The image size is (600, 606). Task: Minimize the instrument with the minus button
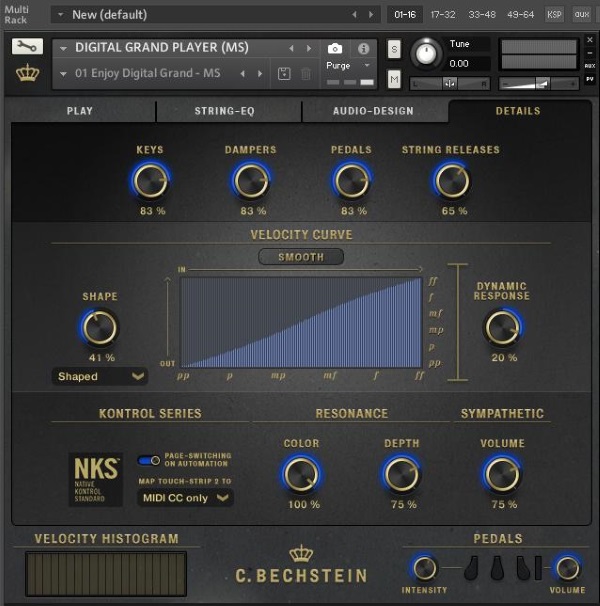(590, 53)
